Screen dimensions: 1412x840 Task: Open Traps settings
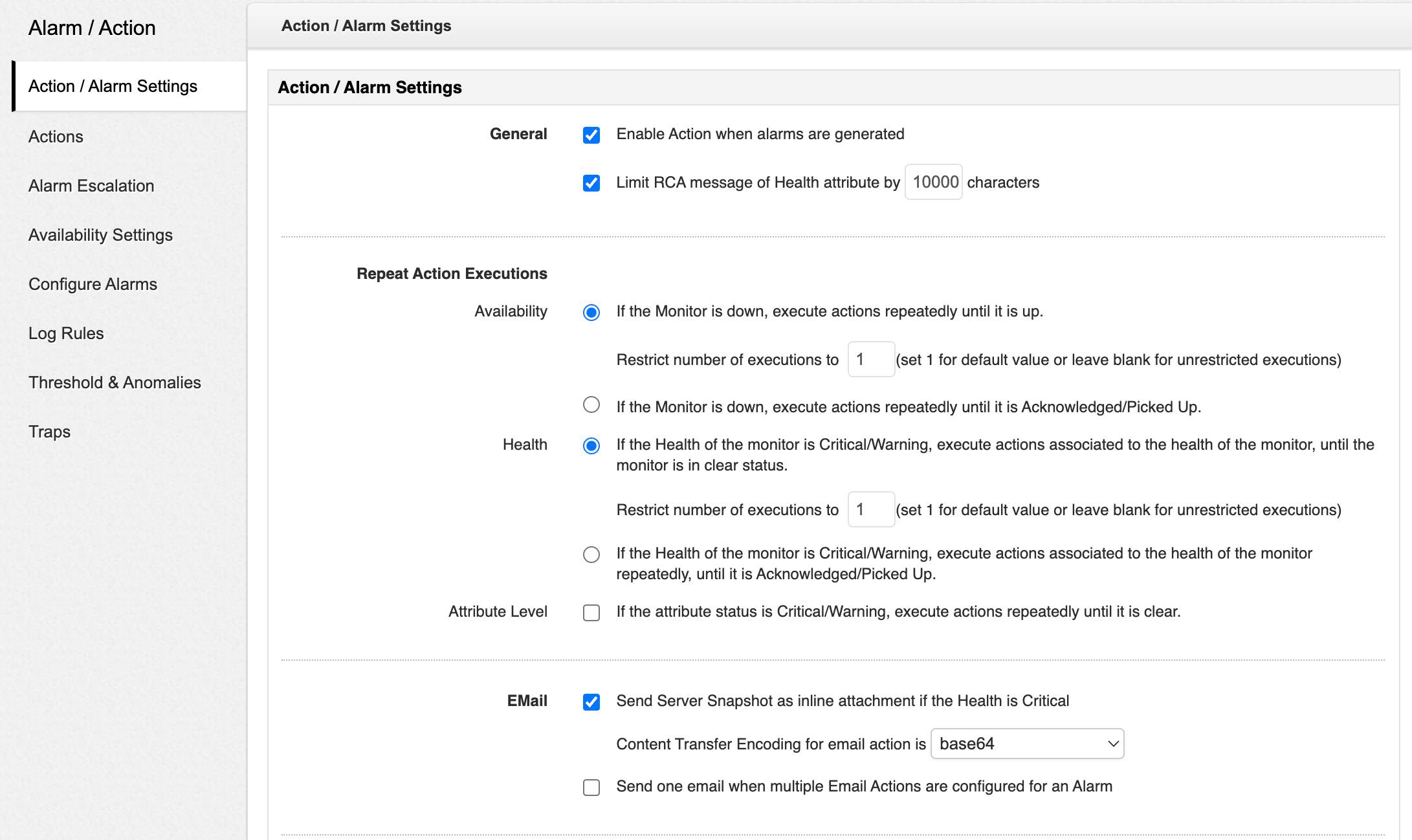point(49,432)
